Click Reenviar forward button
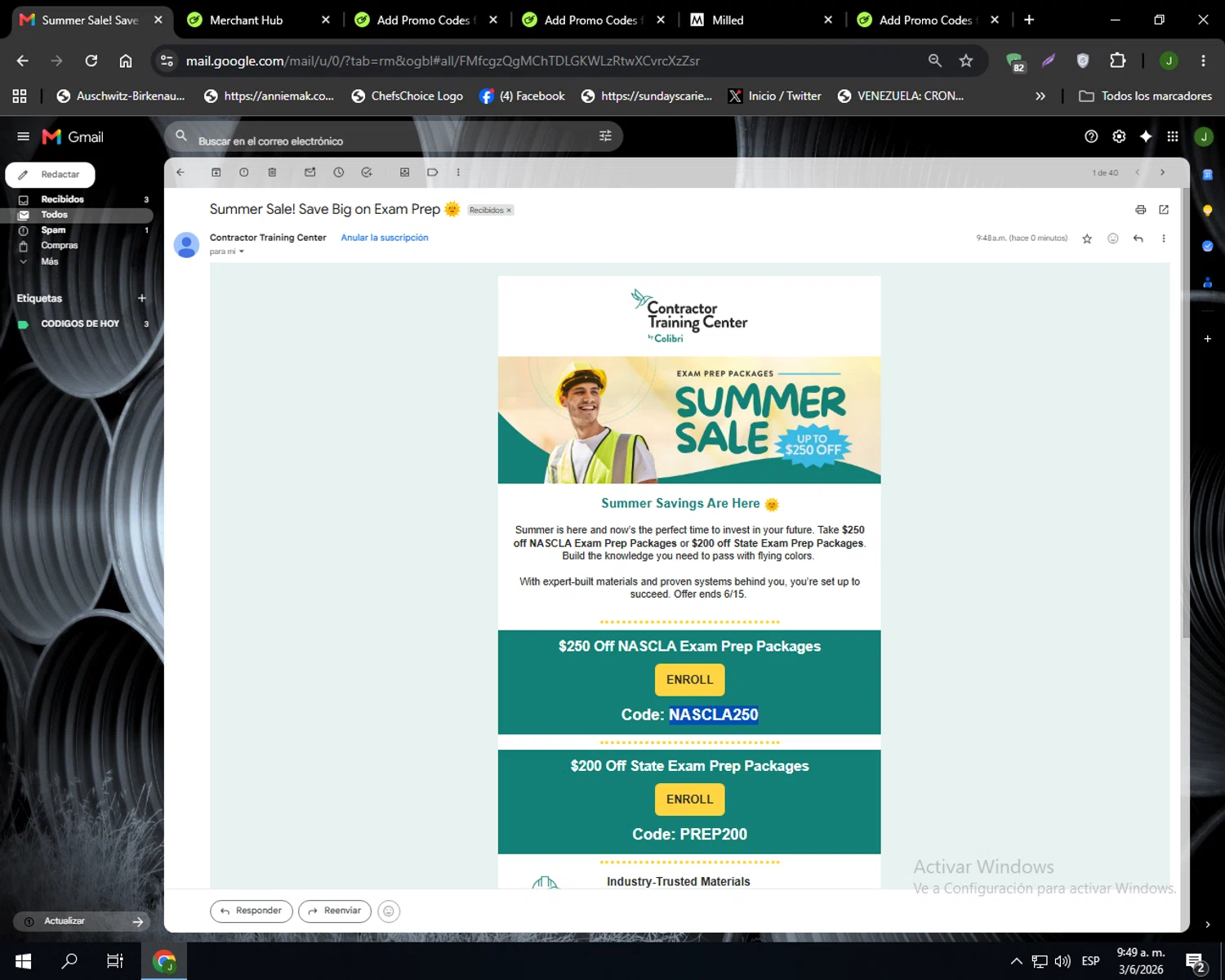The height and width of the screenshot is (980, 1225). point(335,911)
